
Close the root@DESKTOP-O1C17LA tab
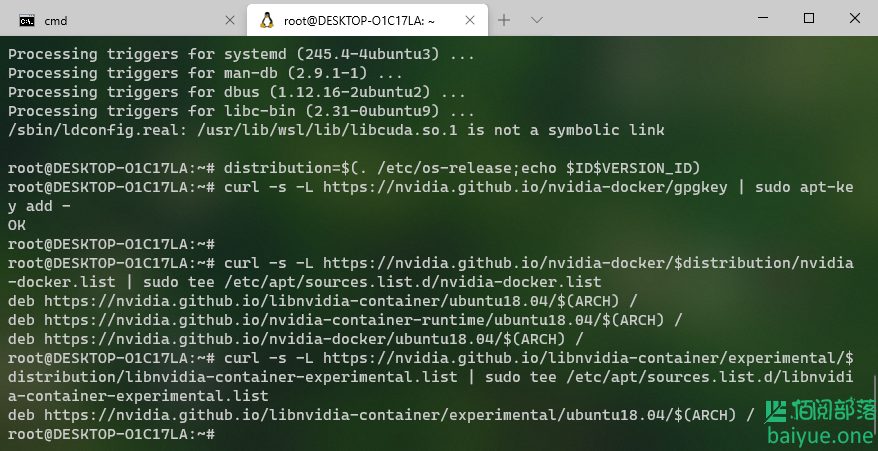click(x=470, y=21)
